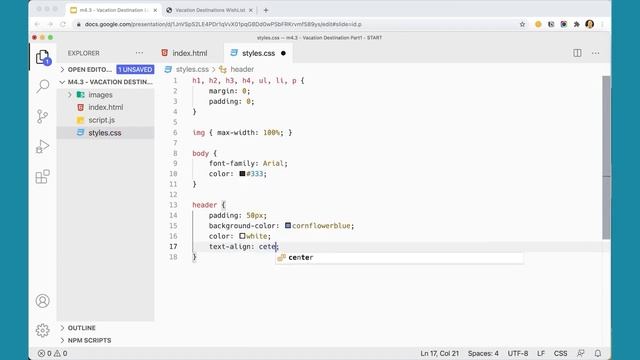
Task: Click errors and warnings count in status bar
Action: (53, 353)
